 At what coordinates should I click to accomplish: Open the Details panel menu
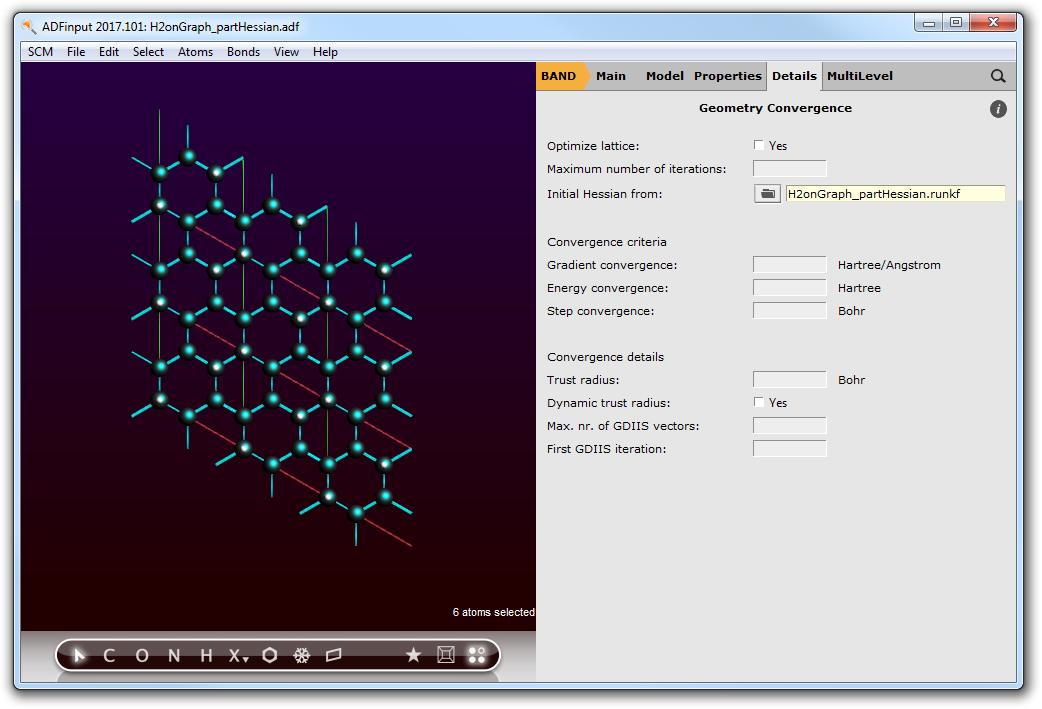[794, 76]
